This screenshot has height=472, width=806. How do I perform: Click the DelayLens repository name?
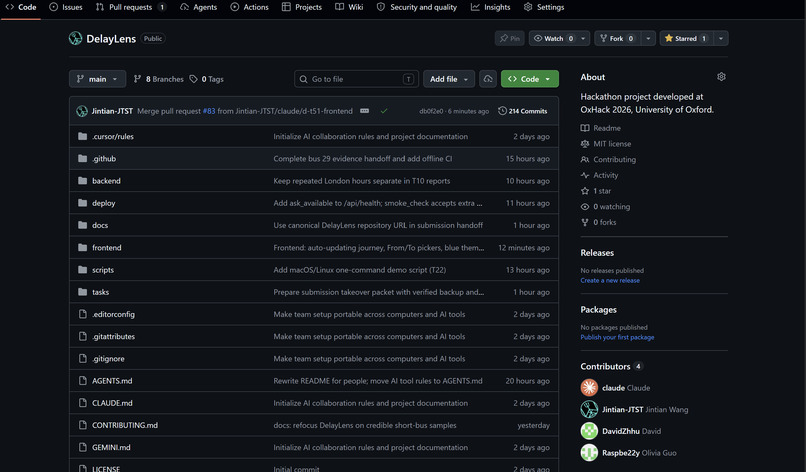pyautogui.click(x=111, y=39)
